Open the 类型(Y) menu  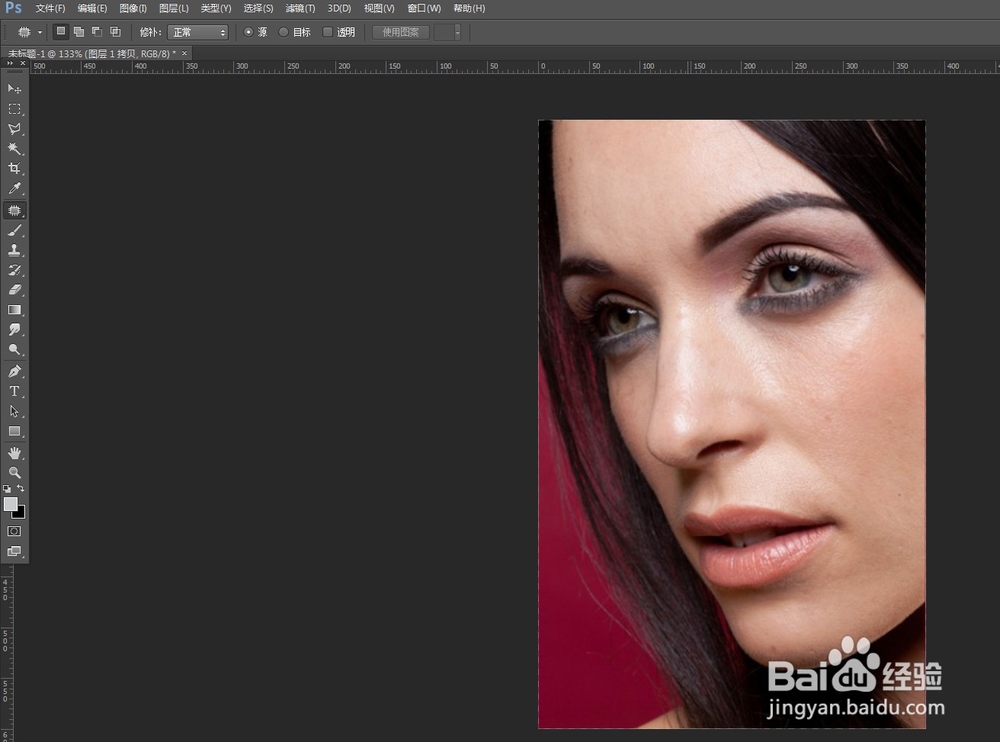point(216,8)
